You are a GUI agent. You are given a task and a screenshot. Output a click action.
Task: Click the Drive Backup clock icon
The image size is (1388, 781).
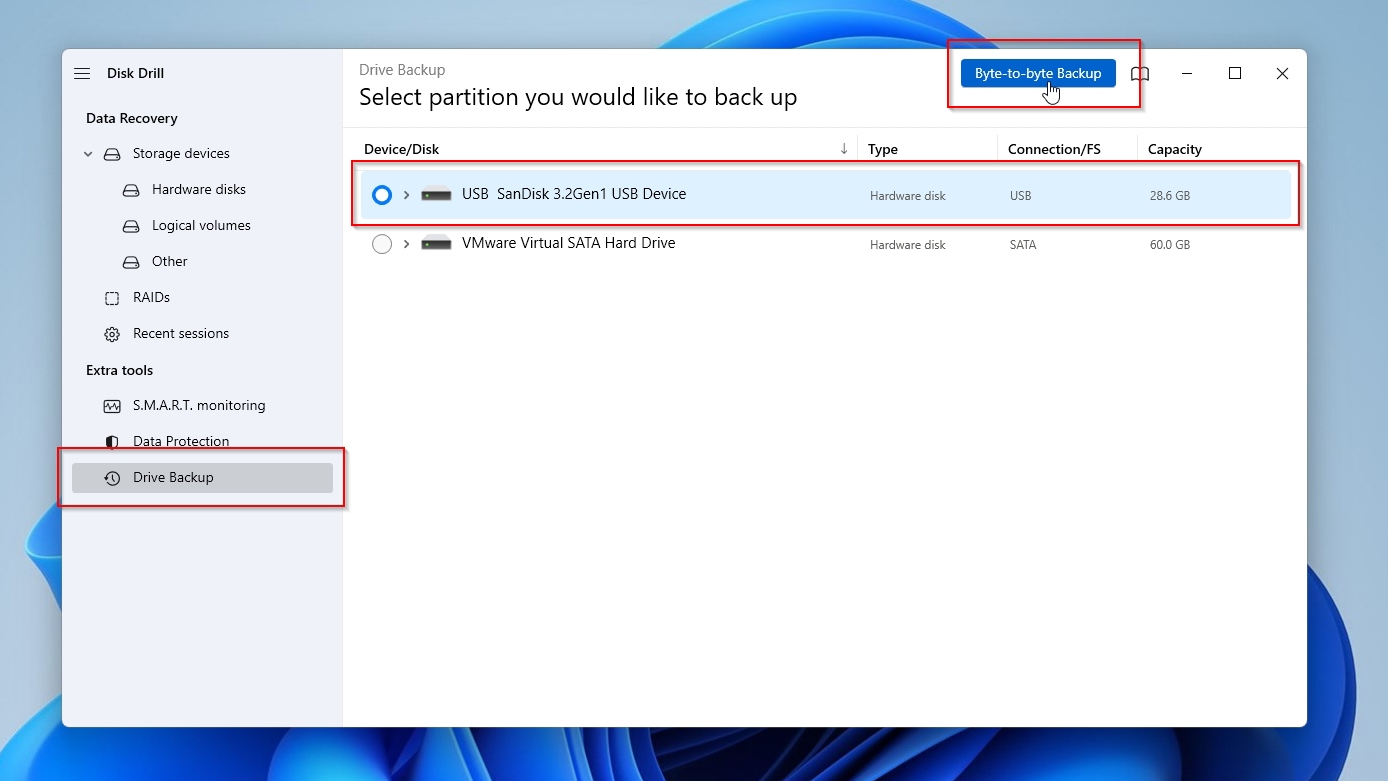[x=112, y=478]
